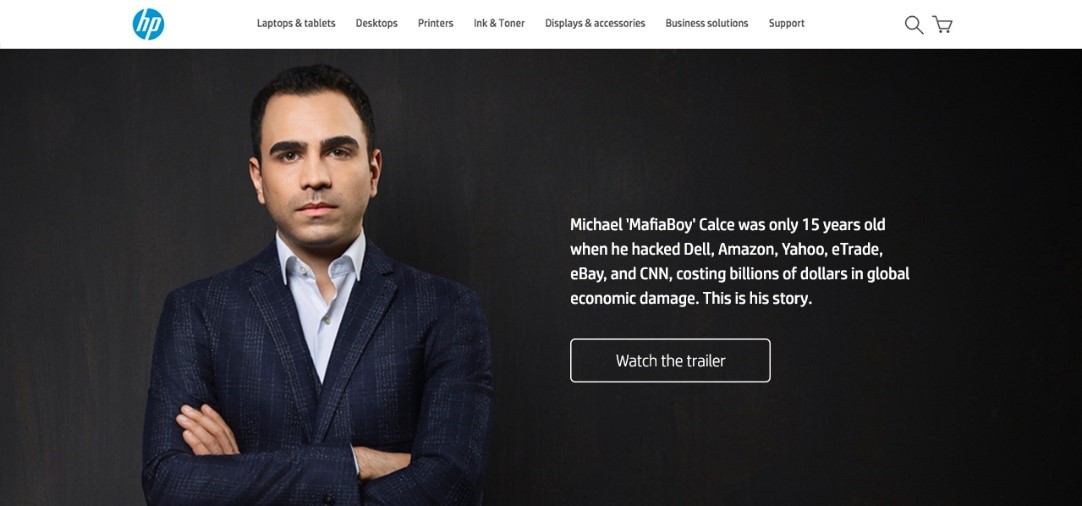Go to the Printers menu

click(x=435, y=23)
